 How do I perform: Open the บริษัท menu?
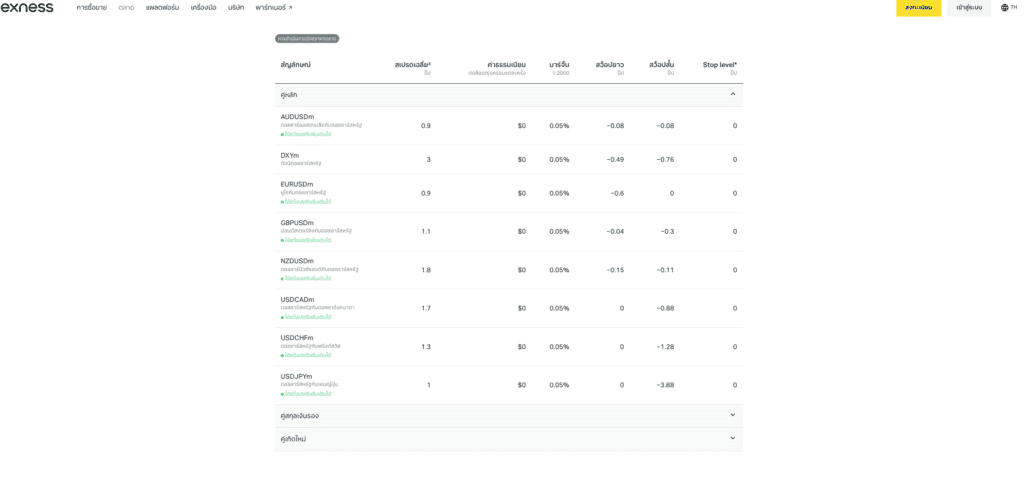236,7
